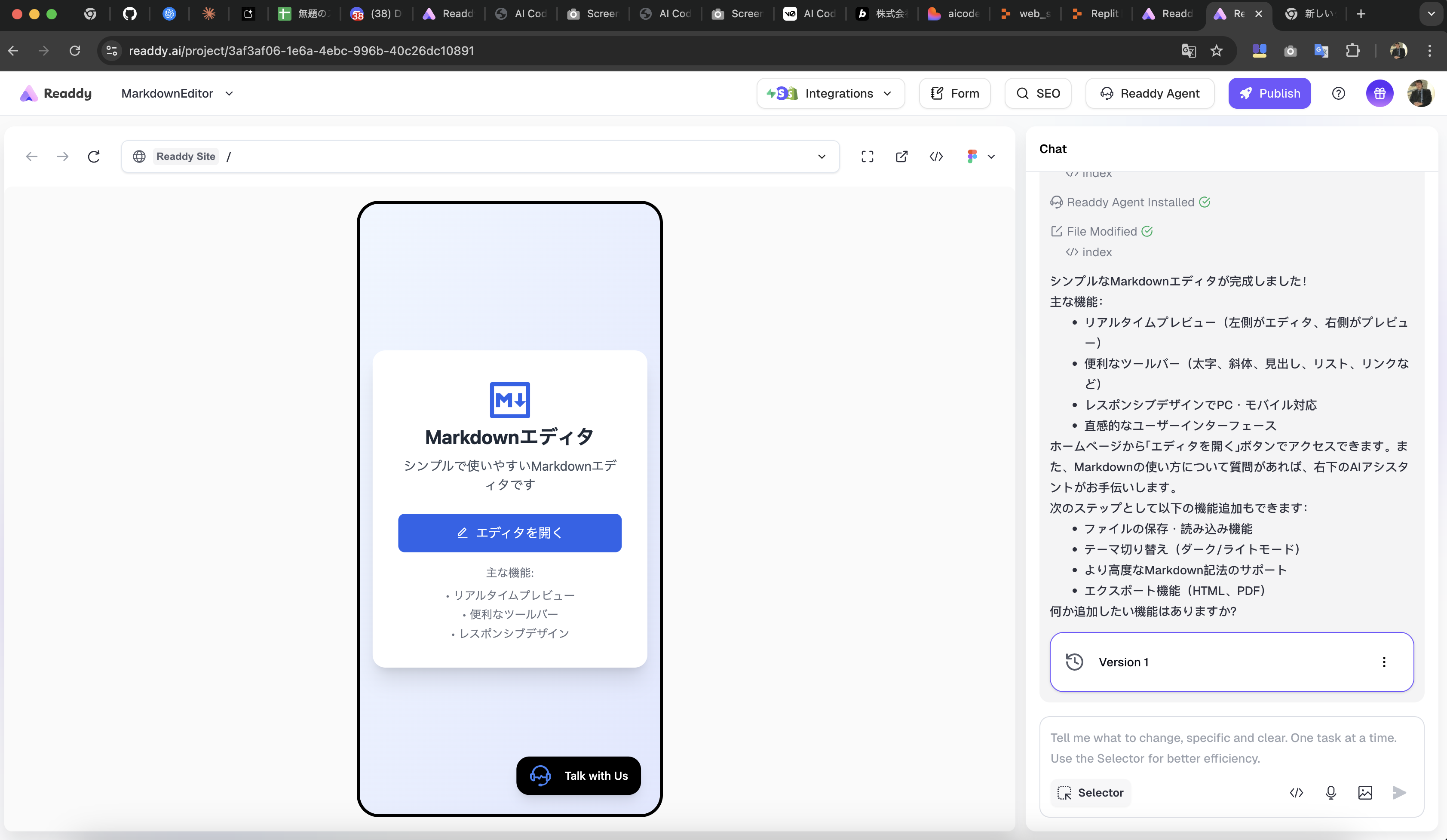The height and width of the screenshot is (840, 1447).
Task: Open the page path dropdown in preview bar
Action: tap(822, 156)
